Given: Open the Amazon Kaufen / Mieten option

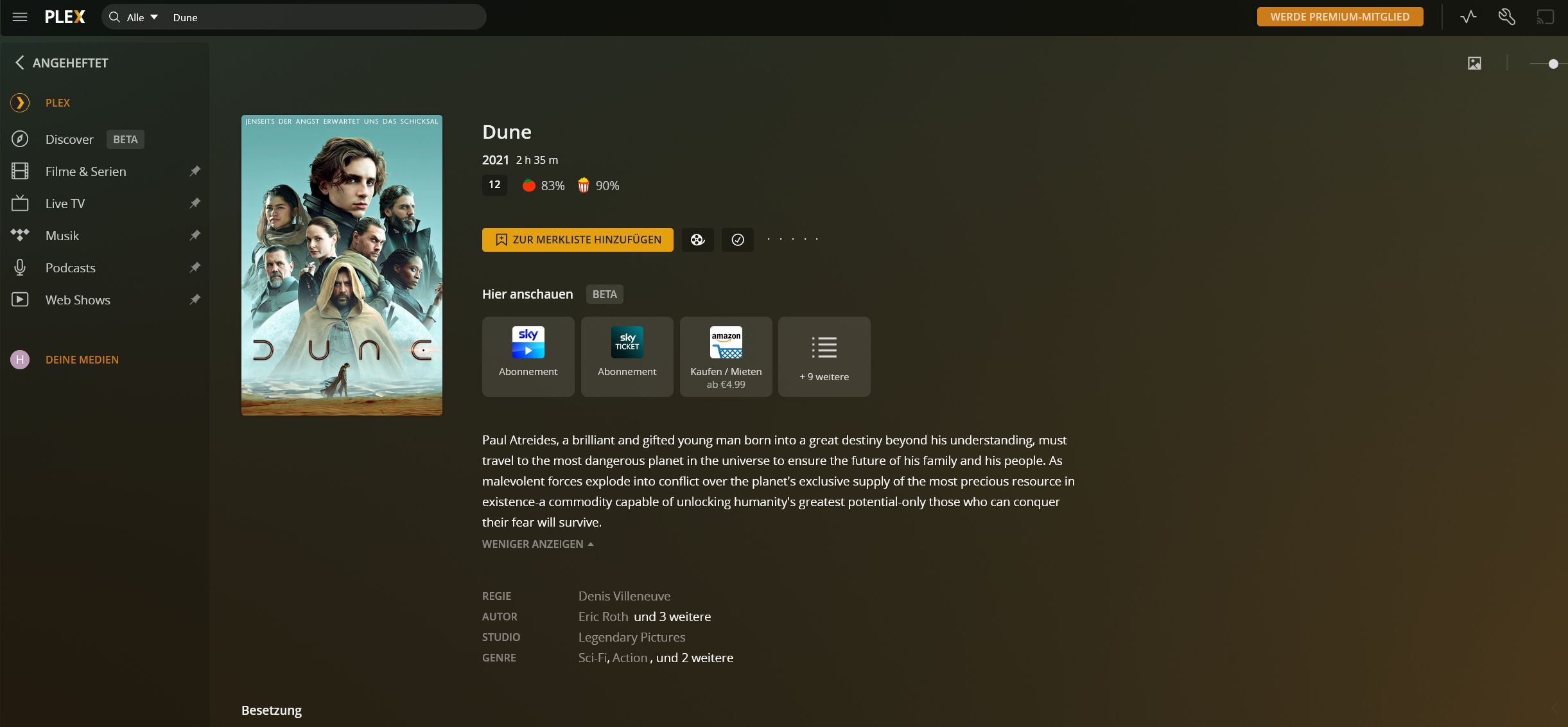Looking at the screenshot, I should (726, 356).
